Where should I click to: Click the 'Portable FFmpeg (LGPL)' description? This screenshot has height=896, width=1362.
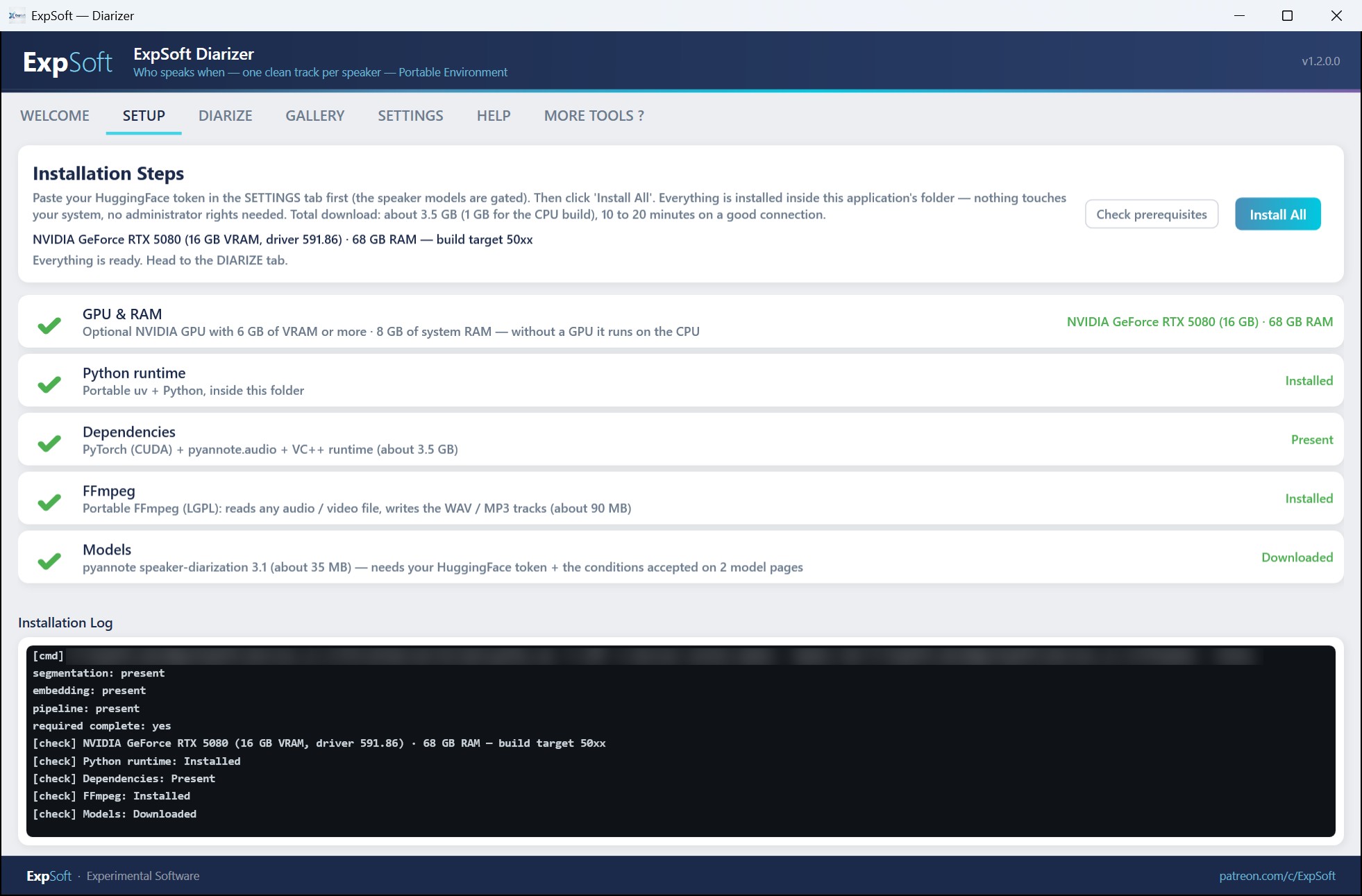[x=357, y=509]
